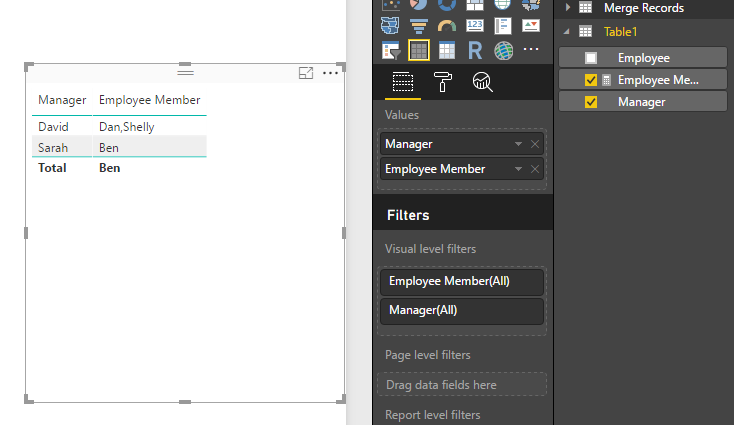Click the Employee Me... field name
Viewport: 734px width, 425px height.
[x=658, y=80]
